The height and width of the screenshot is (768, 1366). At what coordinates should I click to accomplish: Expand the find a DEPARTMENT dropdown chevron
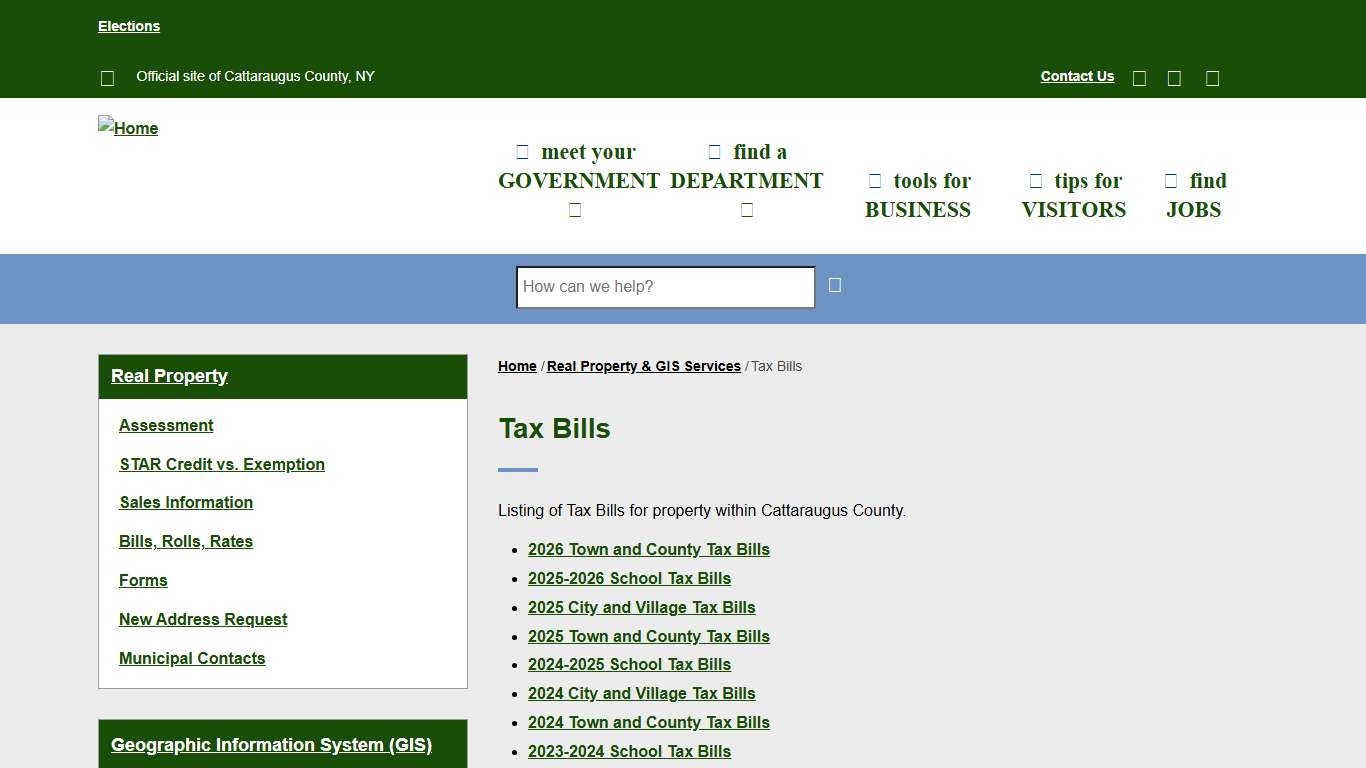(x=747, y=209)
